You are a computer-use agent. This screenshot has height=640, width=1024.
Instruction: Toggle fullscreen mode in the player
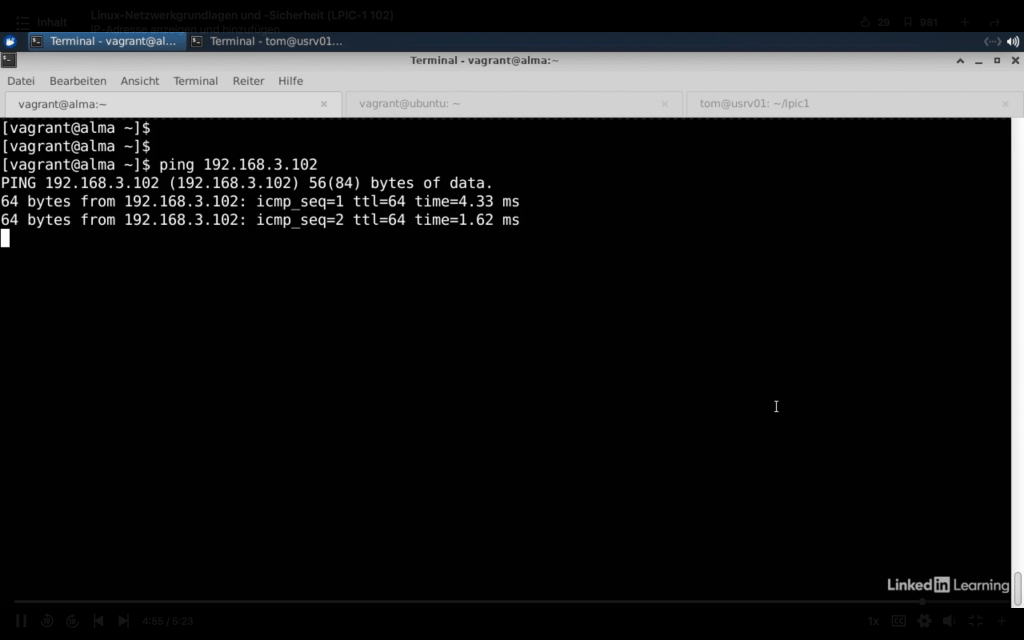(975, 621)
